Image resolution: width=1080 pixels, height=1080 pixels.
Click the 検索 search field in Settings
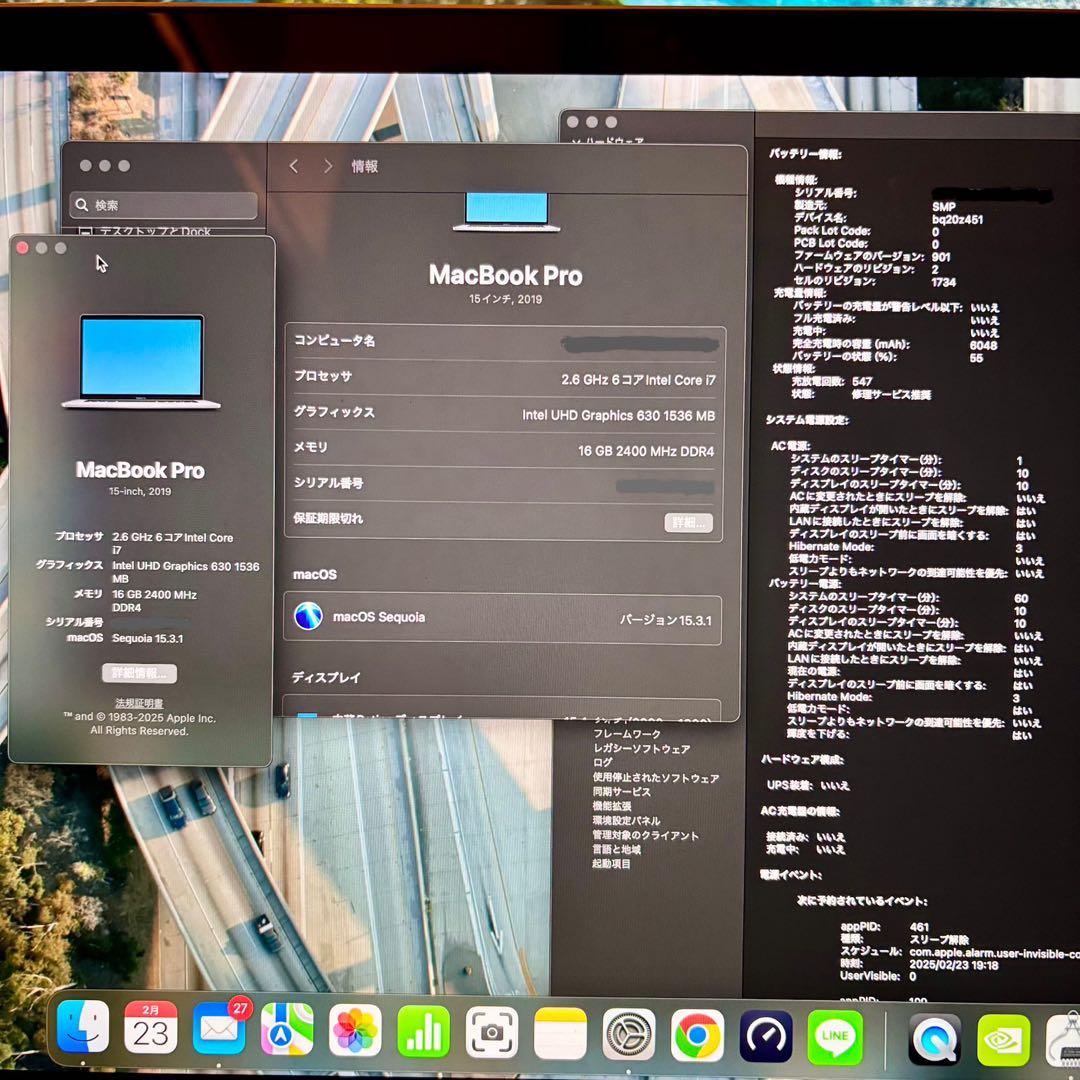[x=163, y=205]
